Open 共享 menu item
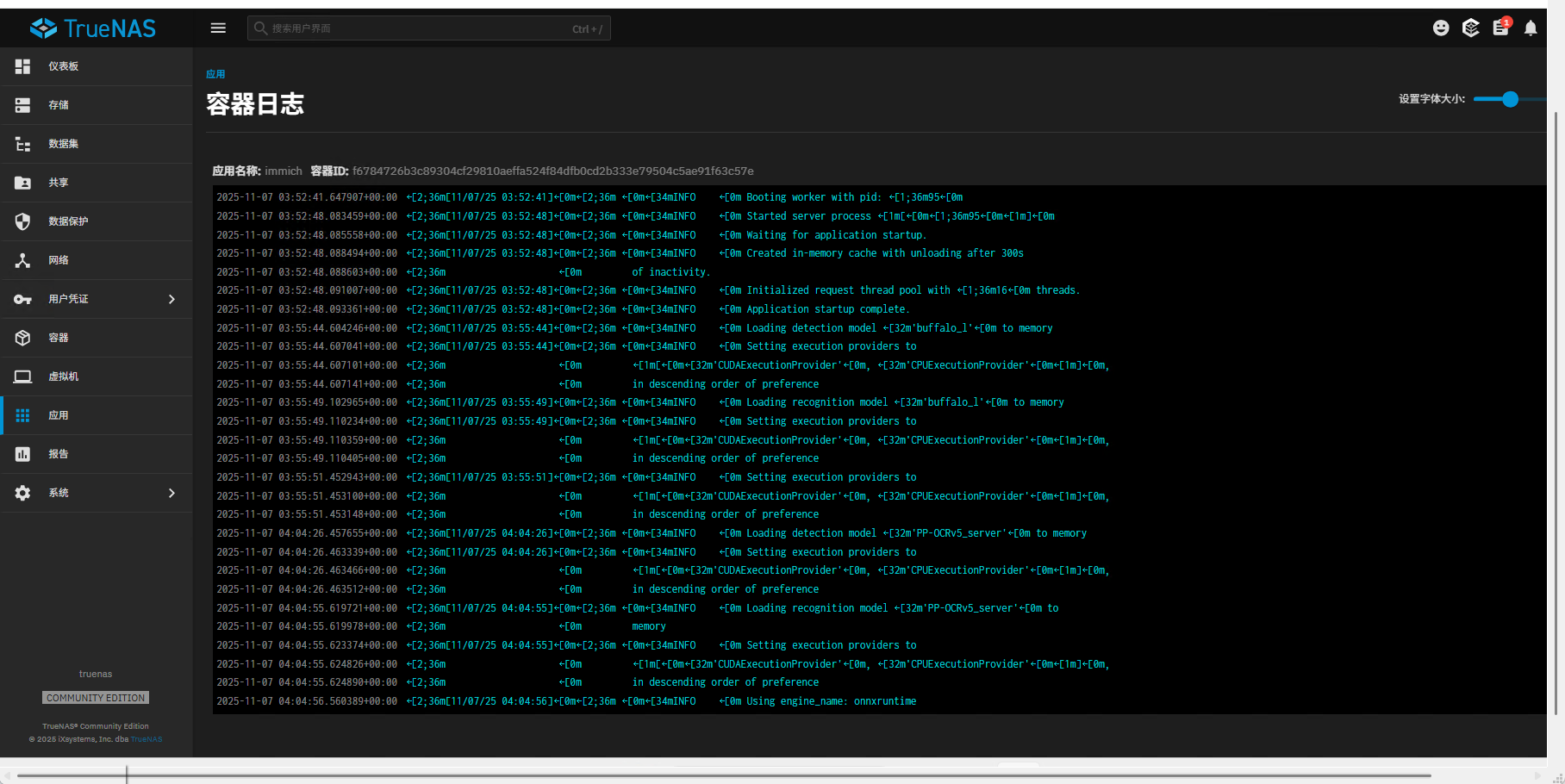This screenshot has width=1565, height=784. point(96,183)
